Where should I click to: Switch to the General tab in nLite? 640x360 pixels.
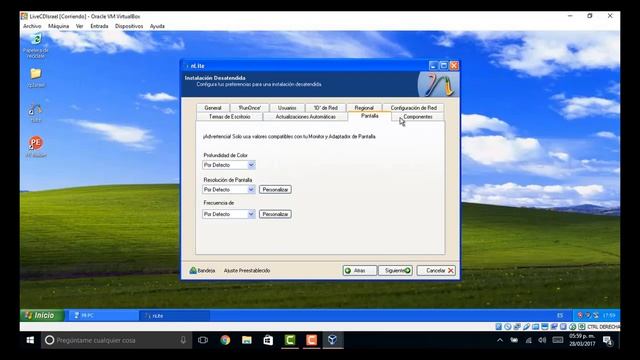(213, 108)
